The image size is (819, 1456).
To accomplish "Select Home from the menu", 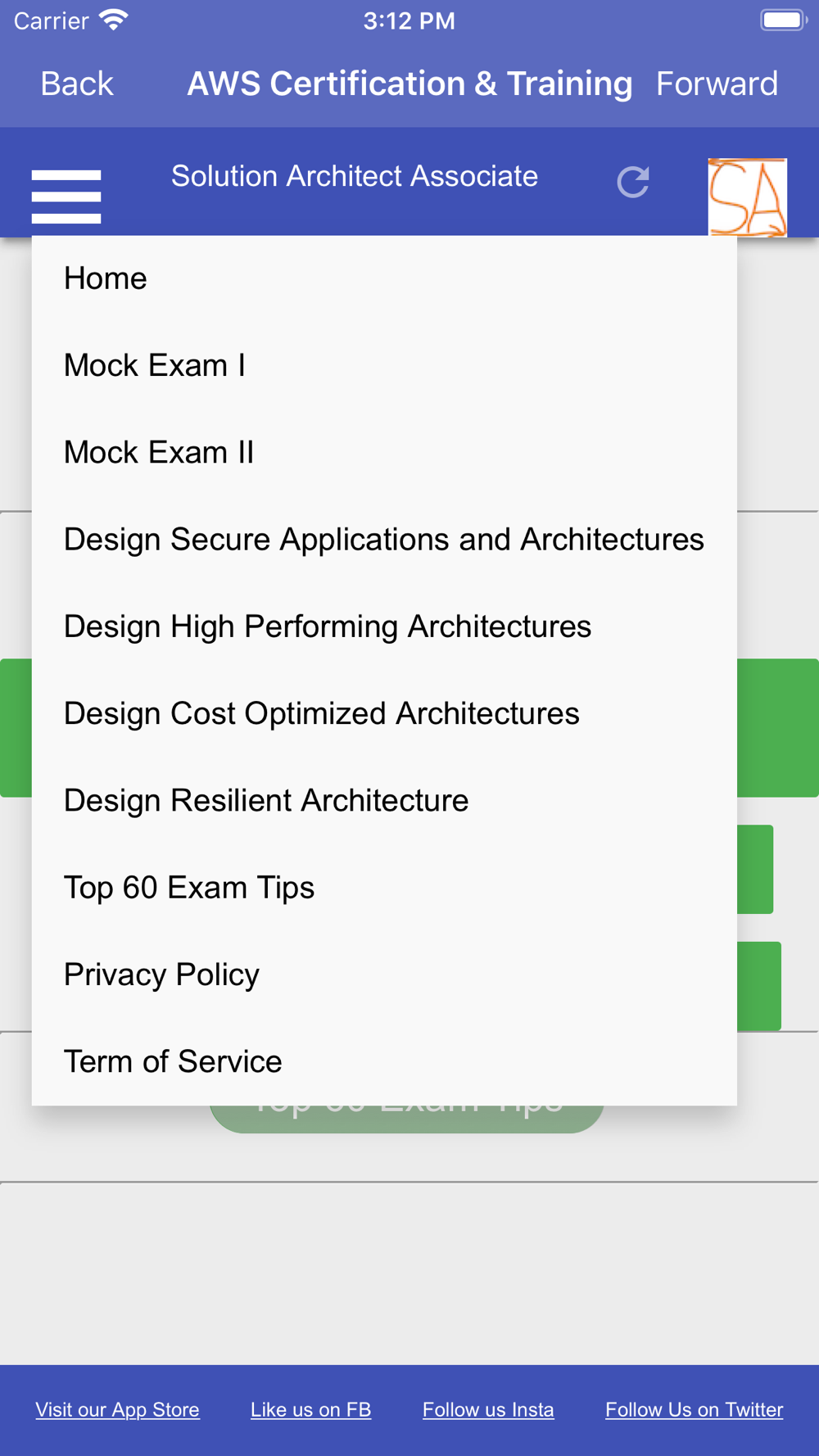I will 106,278.
